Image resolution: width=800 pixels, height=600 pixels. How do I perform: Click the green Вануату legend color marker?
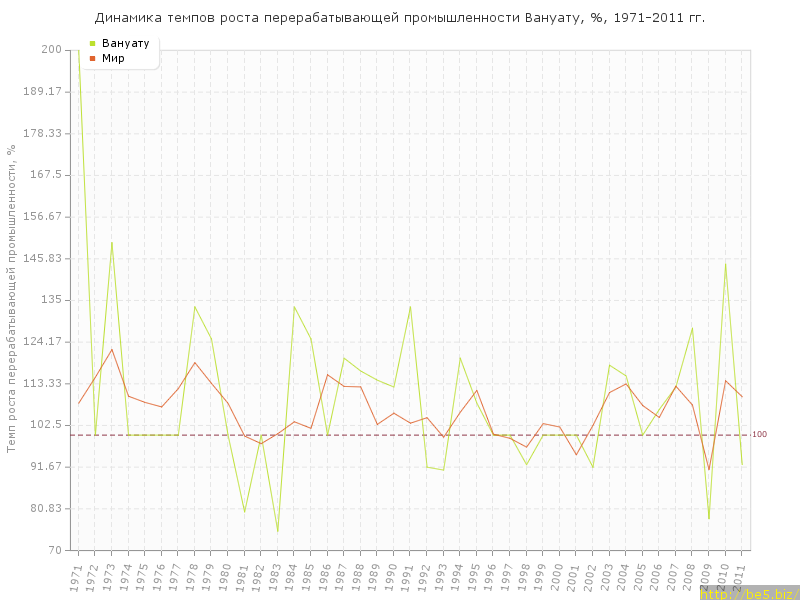click(93, 44)
